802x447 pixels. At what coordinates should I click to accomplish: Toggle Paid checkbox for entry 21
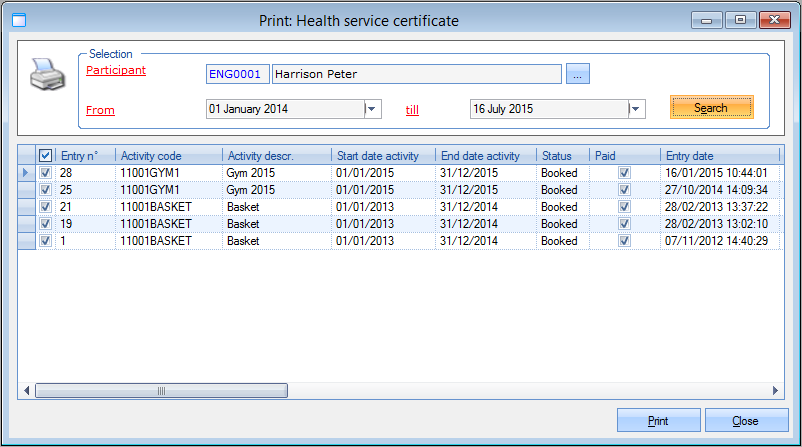[624, 207]
